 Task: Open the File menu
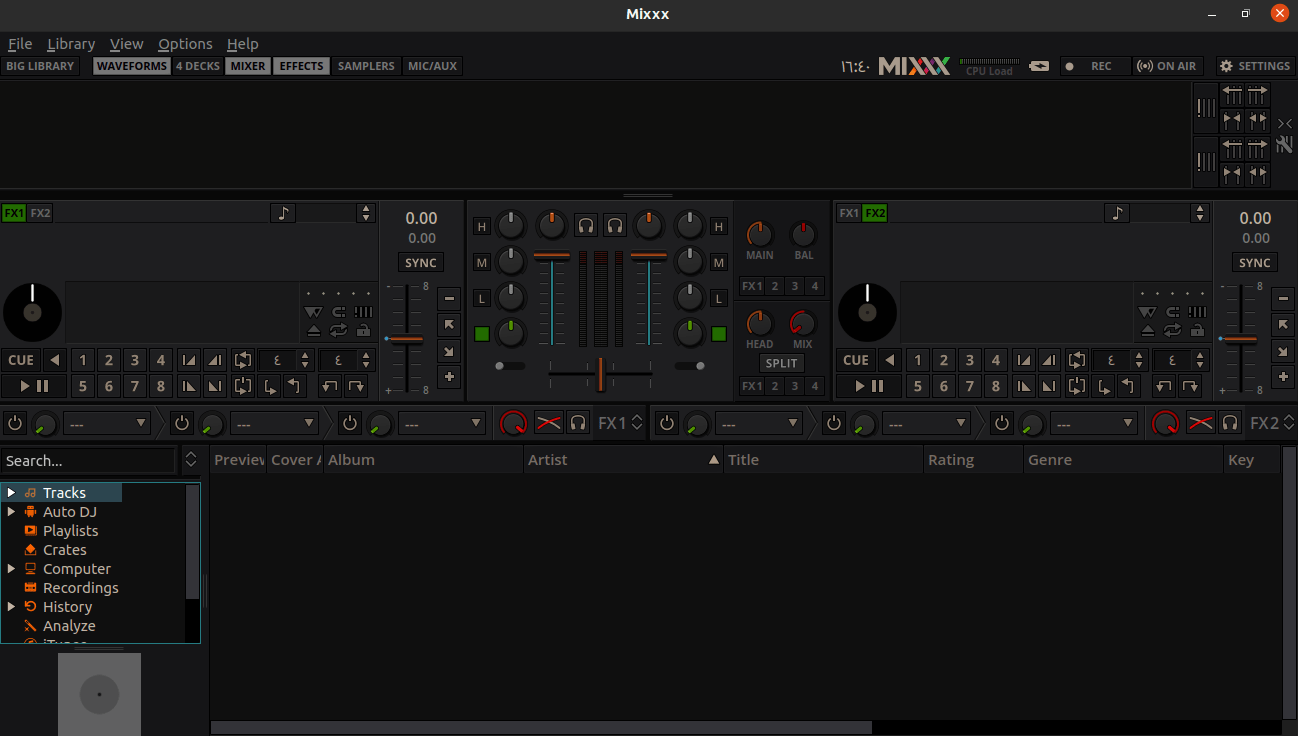[20, 44]
